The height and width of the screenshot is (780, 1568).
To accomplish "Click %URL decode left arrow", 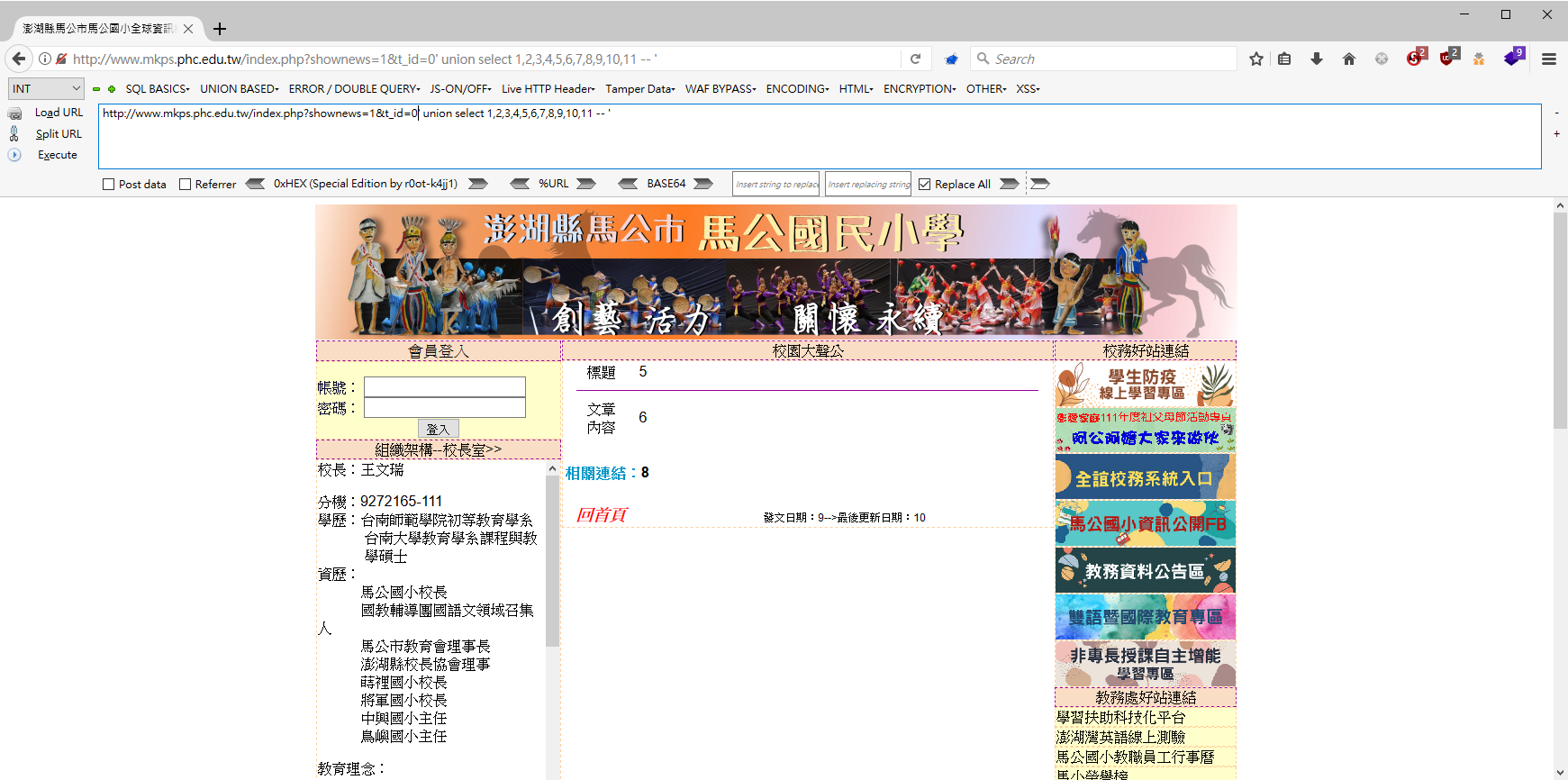I will pos(520,184).
